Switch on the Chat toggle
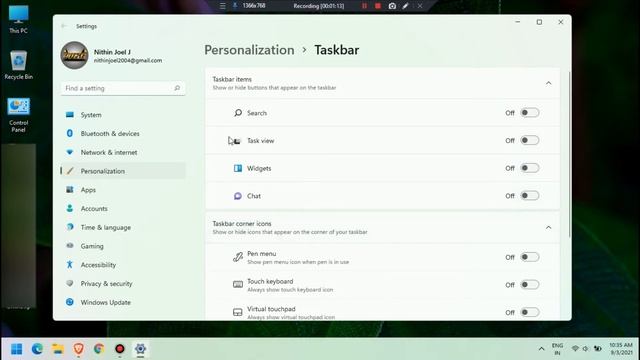Screen dimensions: 640x360 (x=529, y=196)
